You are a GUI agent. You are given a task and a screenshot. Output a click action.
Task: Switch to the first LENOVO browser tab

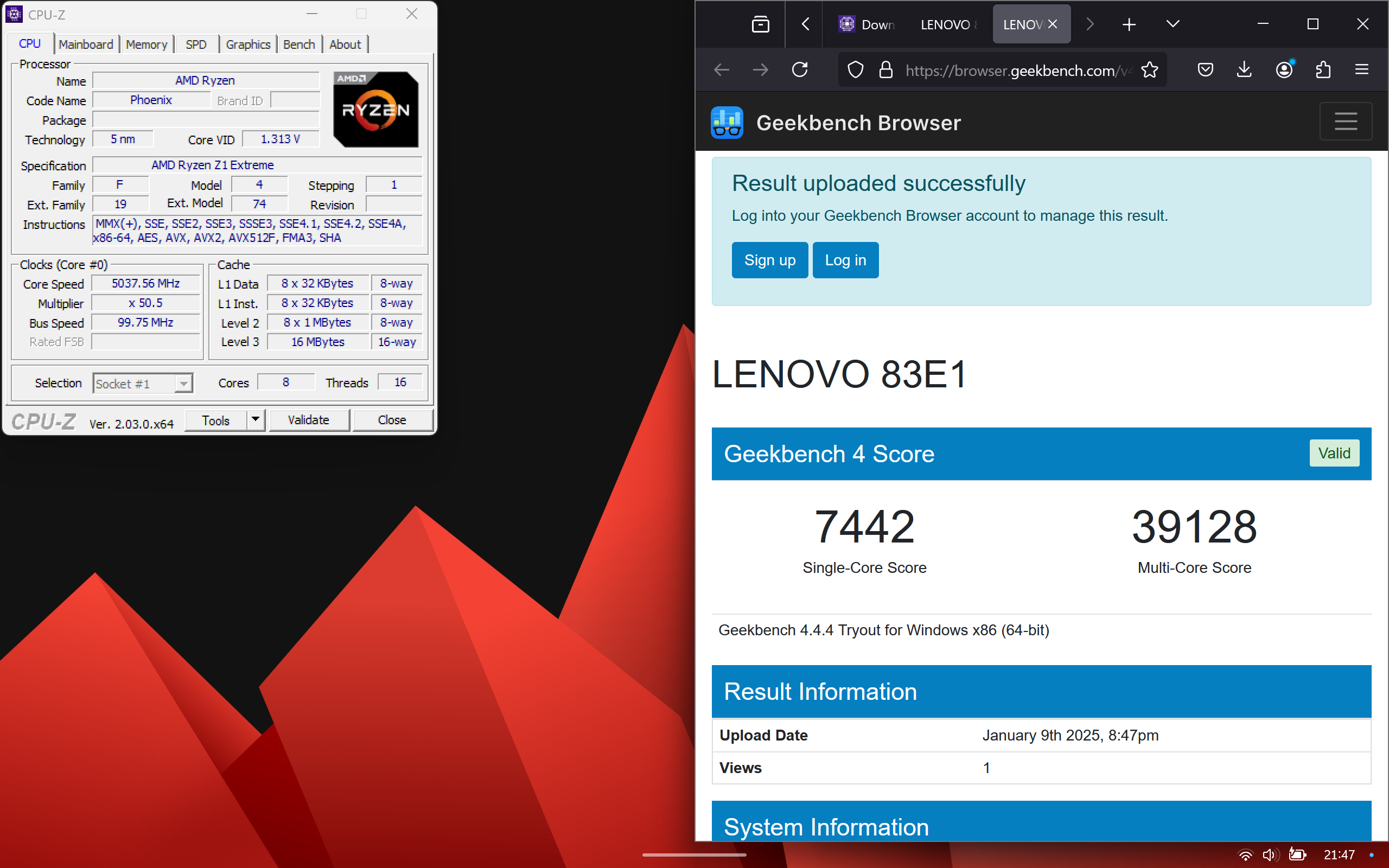pyautogui.click(x=950, y=24)
